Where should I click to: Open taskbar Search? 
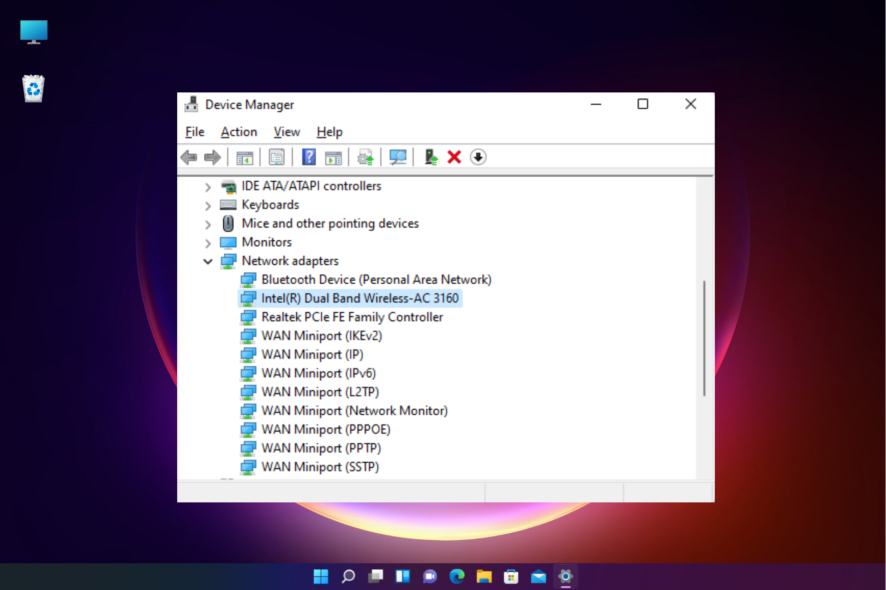pos(348,576)
